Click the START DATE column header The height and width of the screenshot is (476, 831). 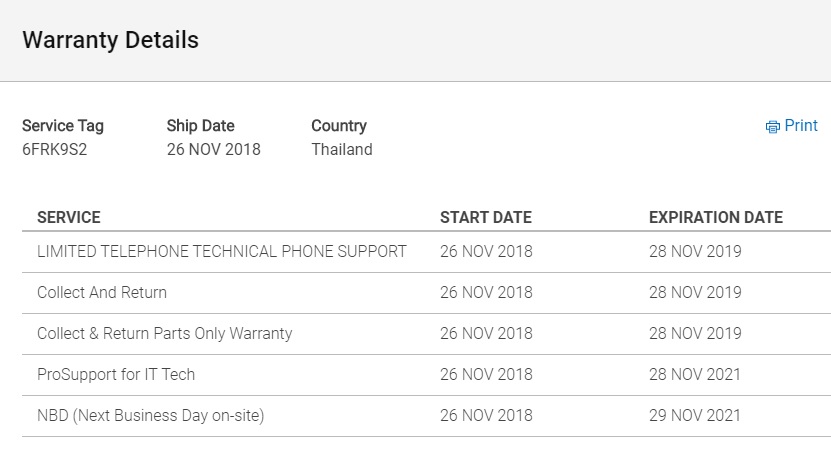(486, 217)
